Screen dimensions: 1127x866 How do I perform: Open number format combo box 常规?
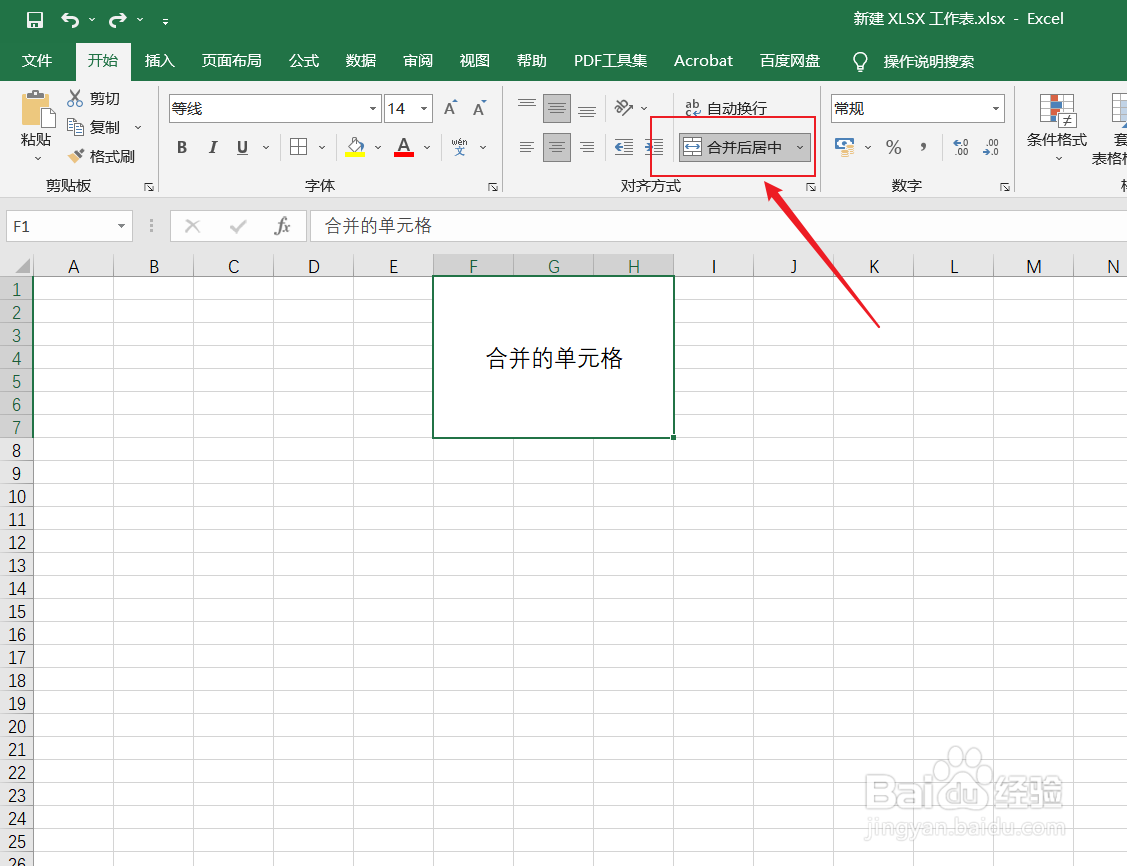tap(917, 109)
